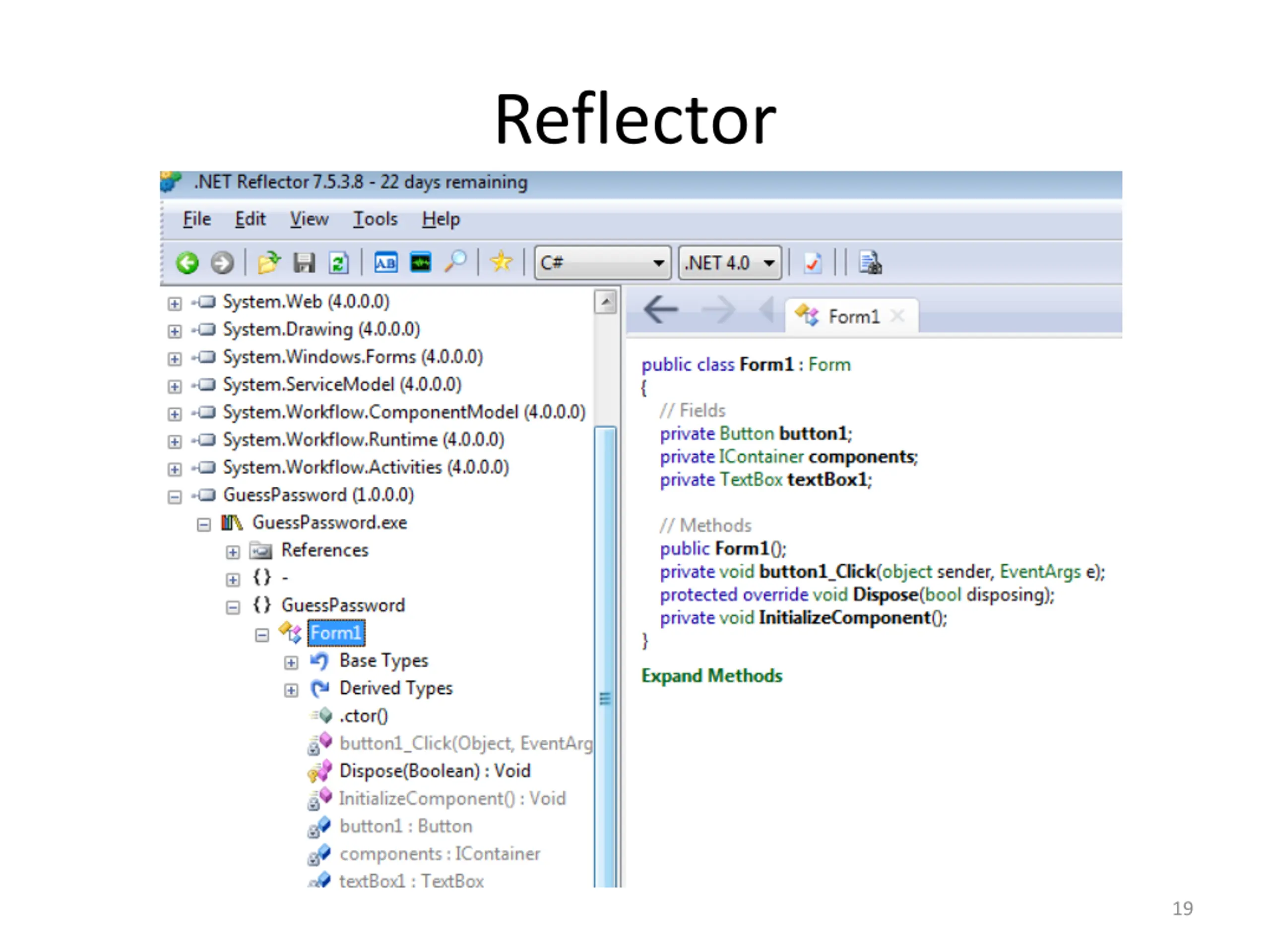The height and width of the screenshot is (952, 1270).
Task: Click the document page toolbar icon
Action: [x=871, y=263]
